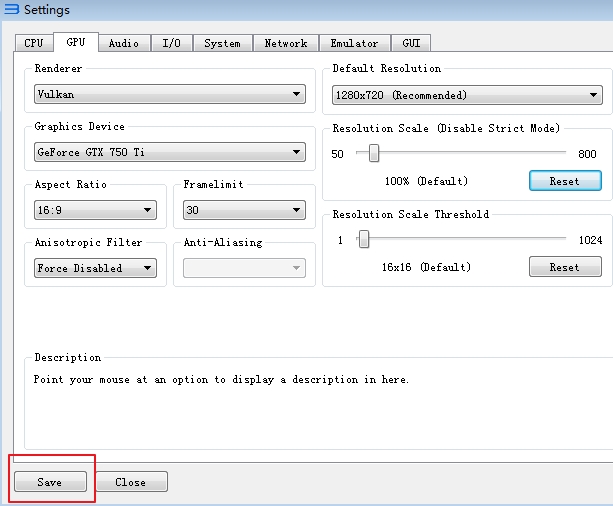Select the System tab
This screenshot has height=506, width=613.
click(222, 43)
